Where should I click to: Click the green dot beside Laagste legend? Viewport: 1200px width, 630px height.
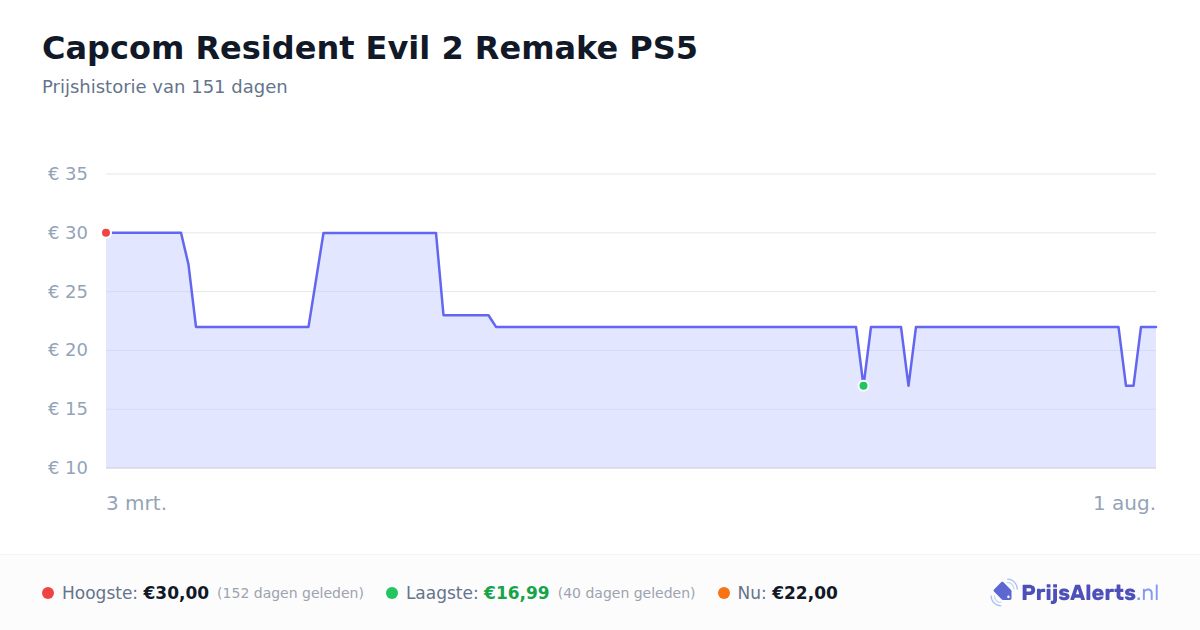(392, 593)
